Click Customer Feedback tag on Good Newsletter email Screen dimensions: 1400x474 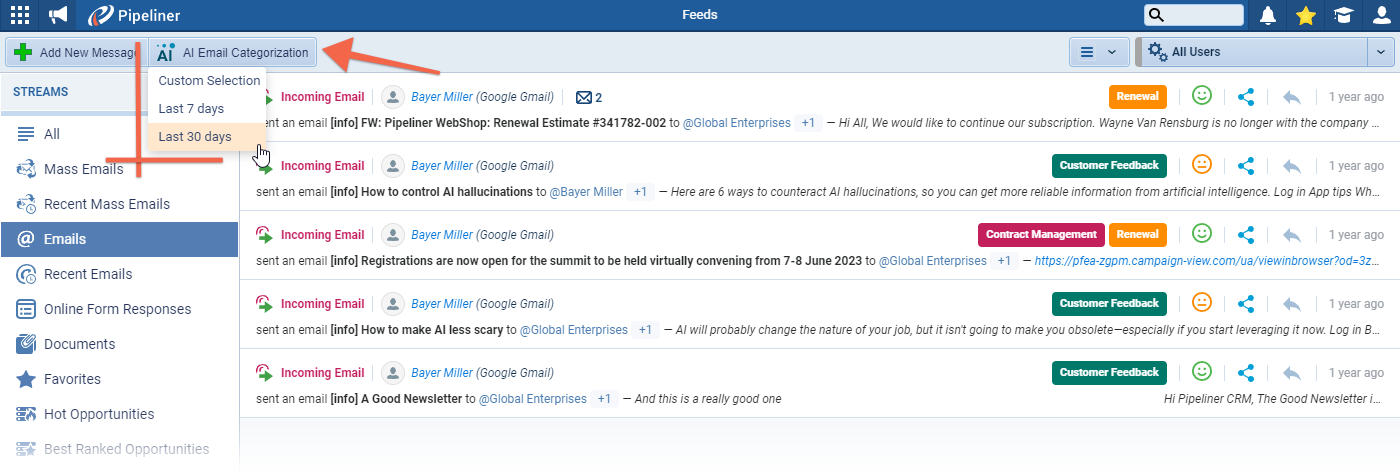1109,373
